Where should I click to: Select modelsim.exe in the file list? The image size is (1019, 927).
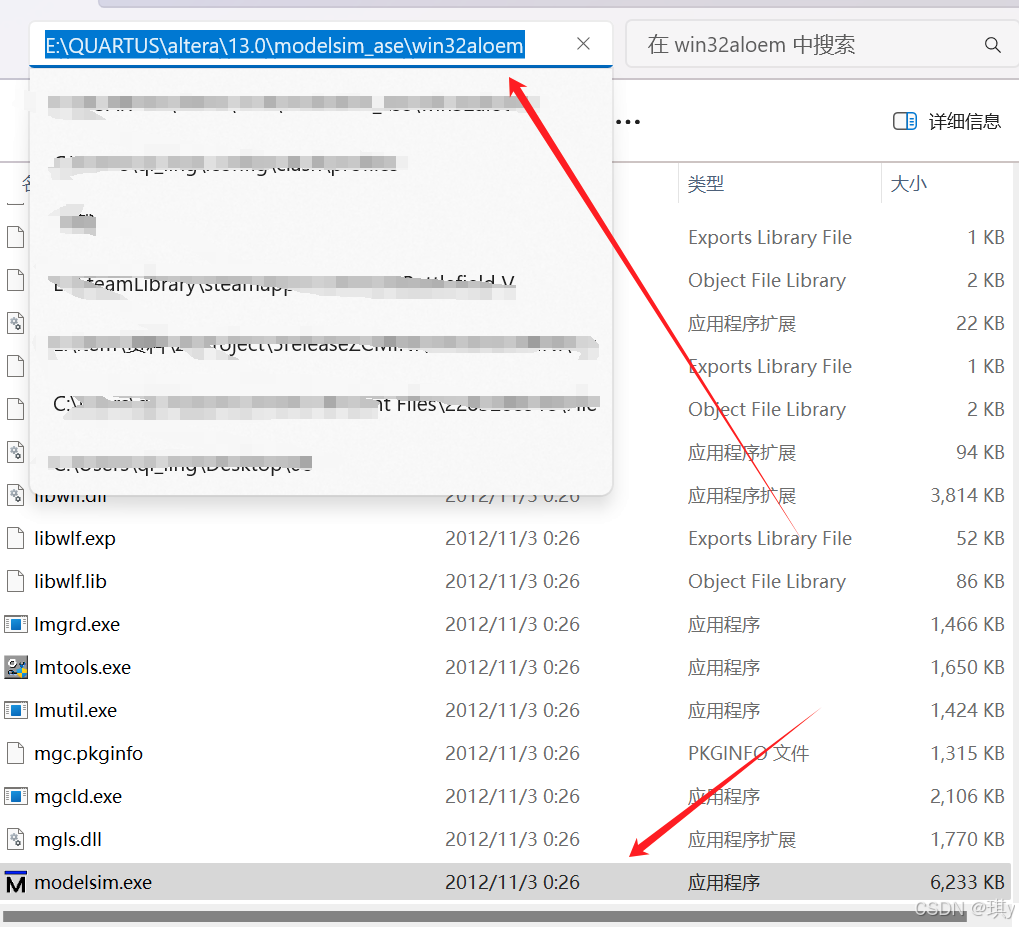(x=506, y=882)
